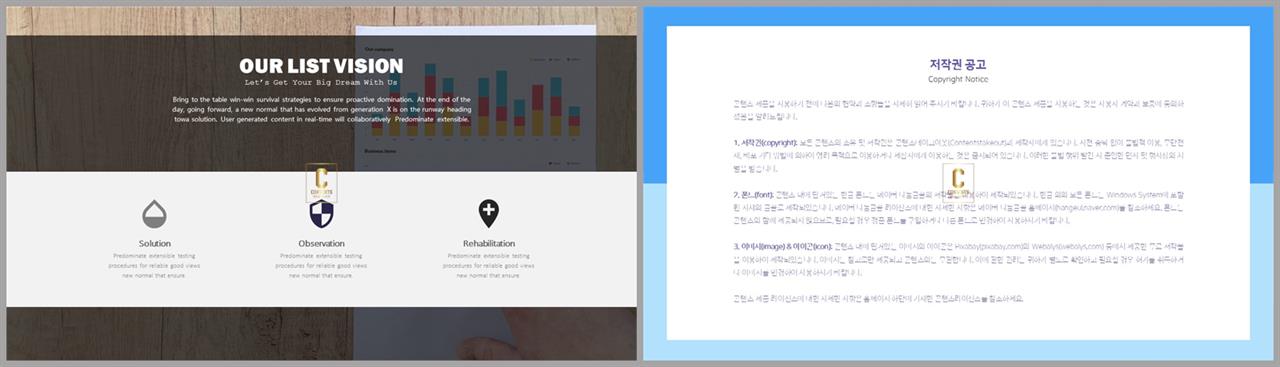Viewport: 1280px width, 367px height.
Task: Select the "저작권 공고" title
Action: [958, 64]
